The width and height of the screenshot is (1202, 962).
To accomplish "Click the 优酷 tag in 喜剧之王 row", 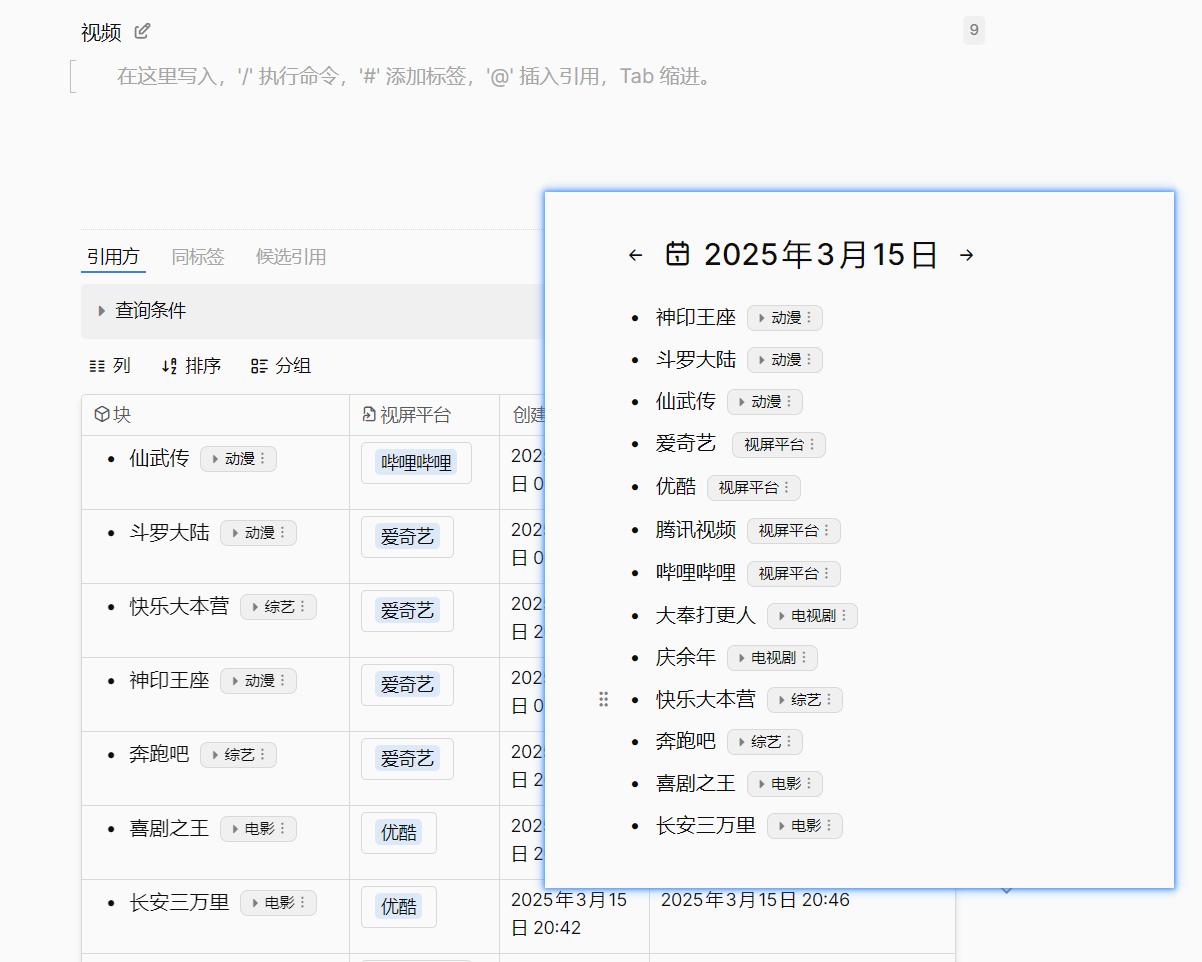I will point(398,832).
